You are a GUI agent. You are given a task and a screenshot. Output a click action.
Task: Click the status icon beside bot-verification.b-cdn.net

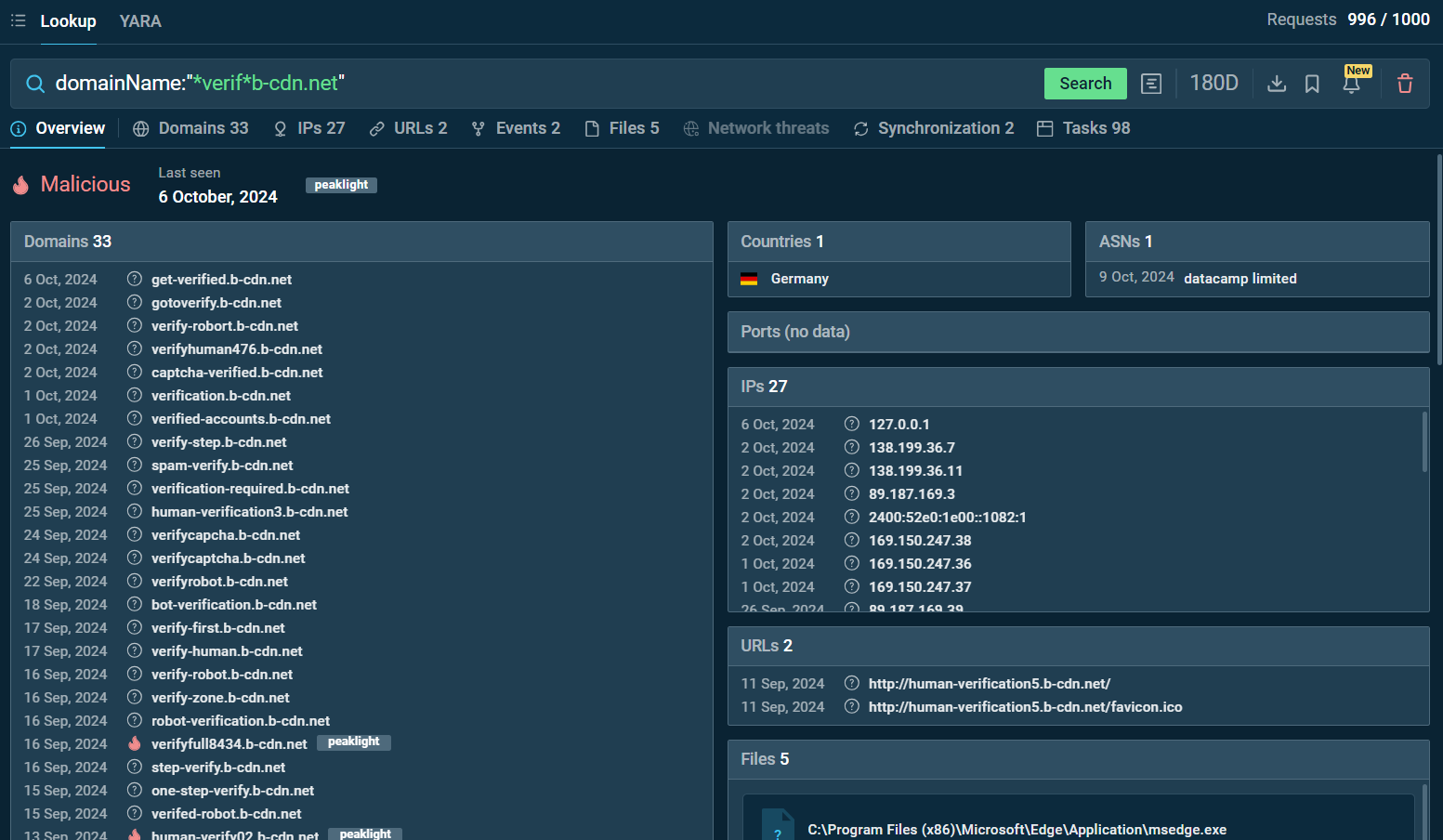[x=135, y=604]
